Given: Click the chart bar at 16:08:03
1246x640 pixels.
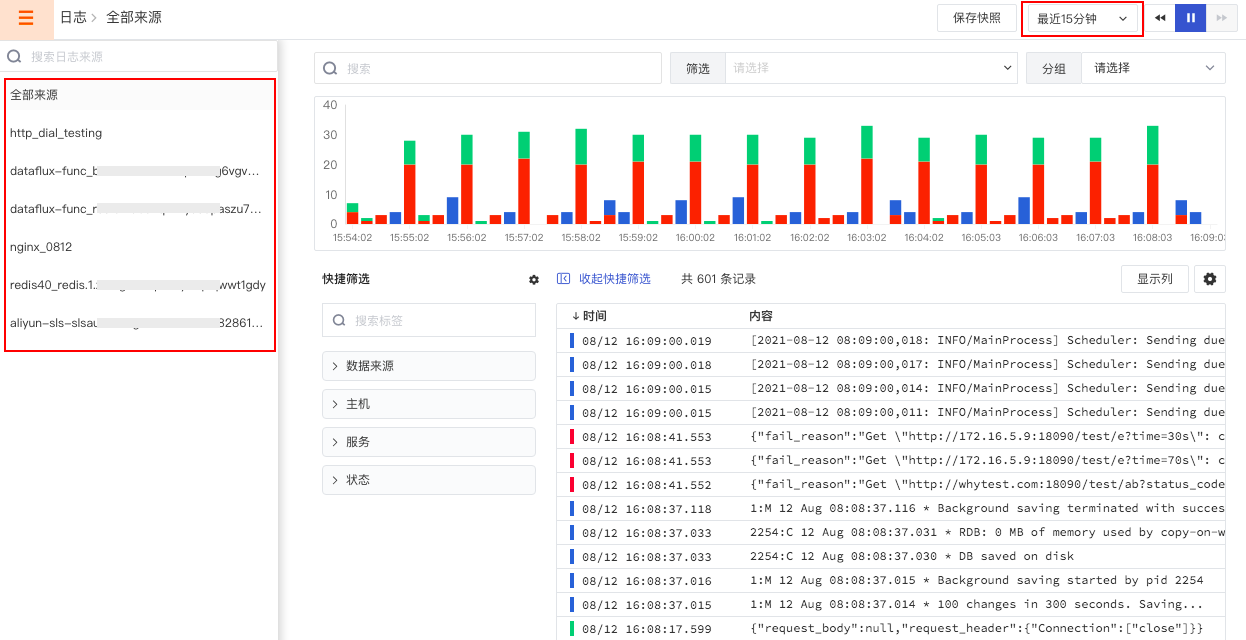Looking at the screenshot, I should [1153, 175].
